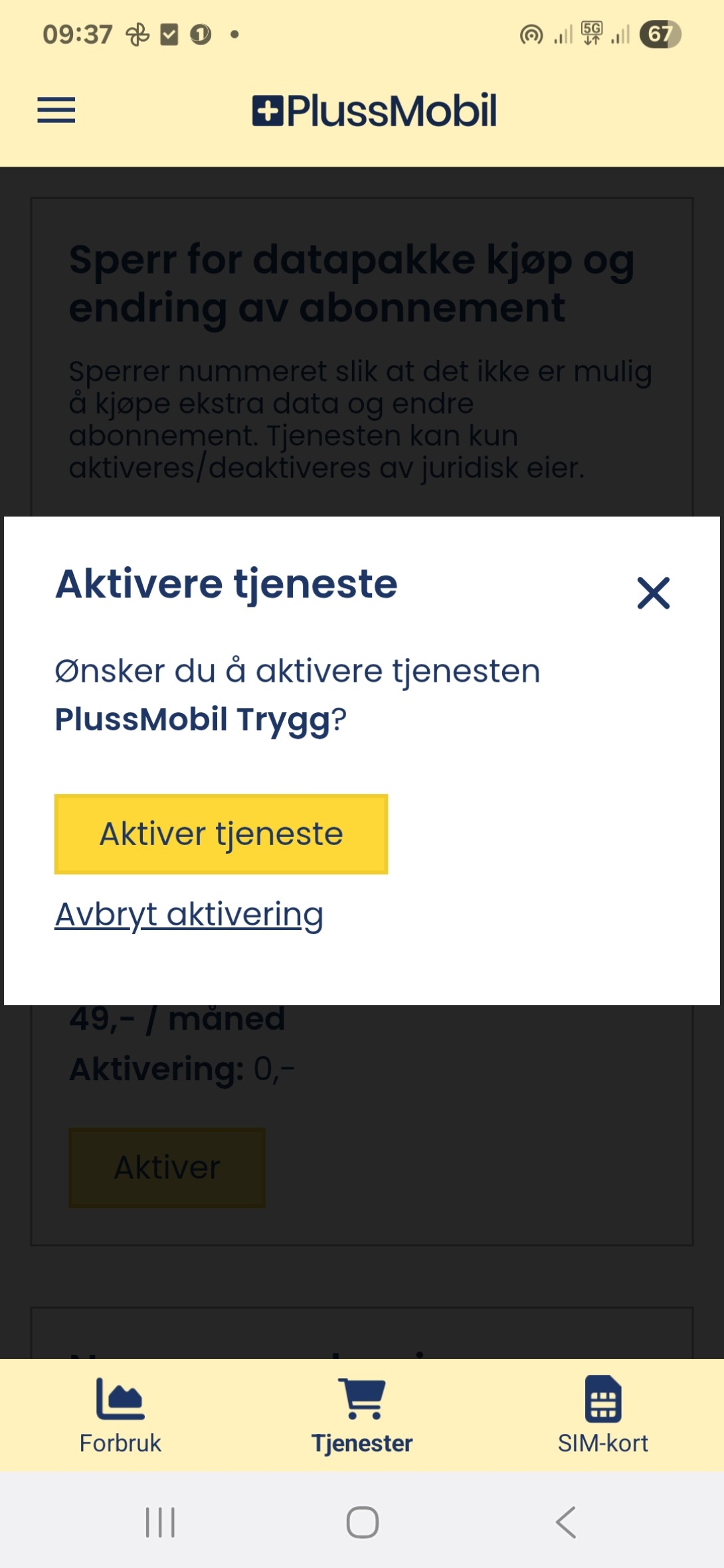Tap the Android recent apps button
This screenshot has height=1568, width=724.
click(160, 1522)
